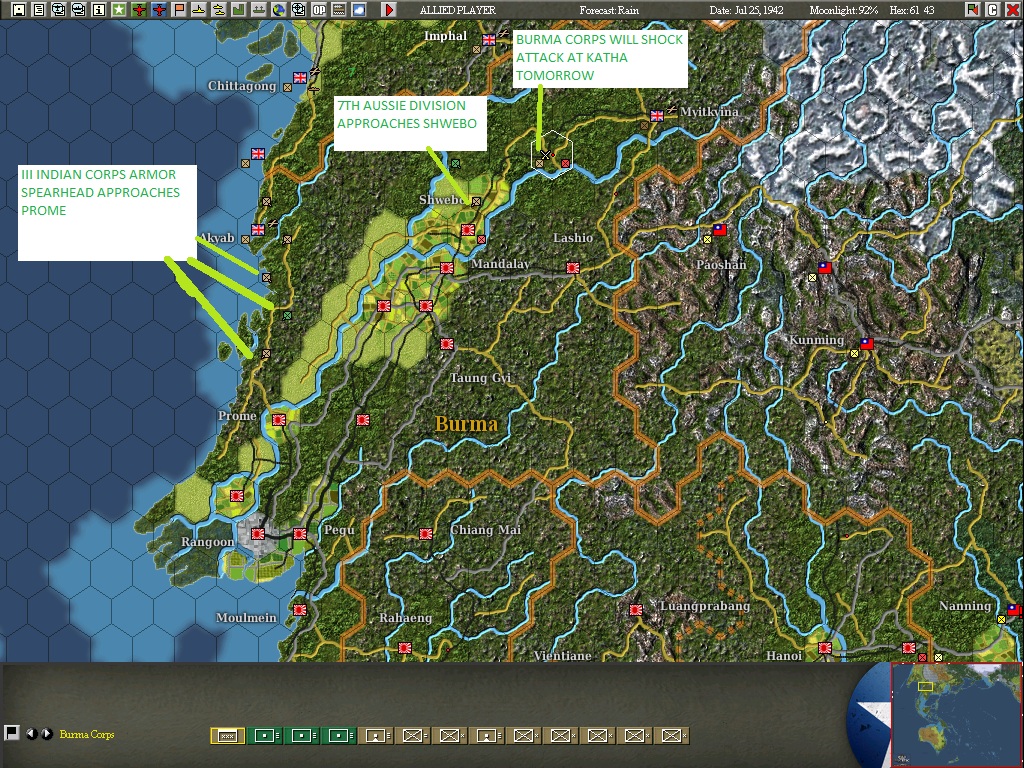Select the British flag at Myitkyina
This screenshot has height=768, width=1024.
click(x=656, y=116)
